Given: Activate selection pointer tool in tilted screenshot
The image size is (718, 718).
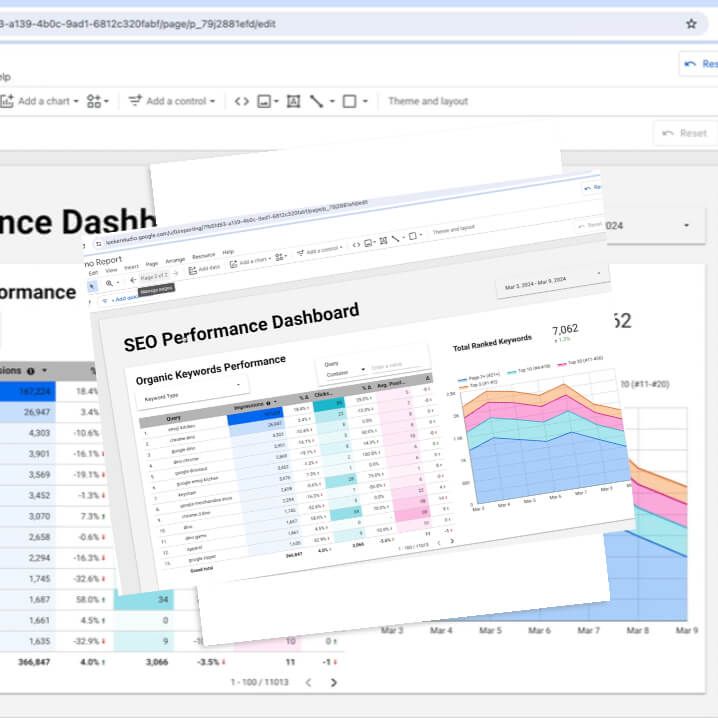Looking at the screenshot, I should pyautogui.click(x=92, y=287).
